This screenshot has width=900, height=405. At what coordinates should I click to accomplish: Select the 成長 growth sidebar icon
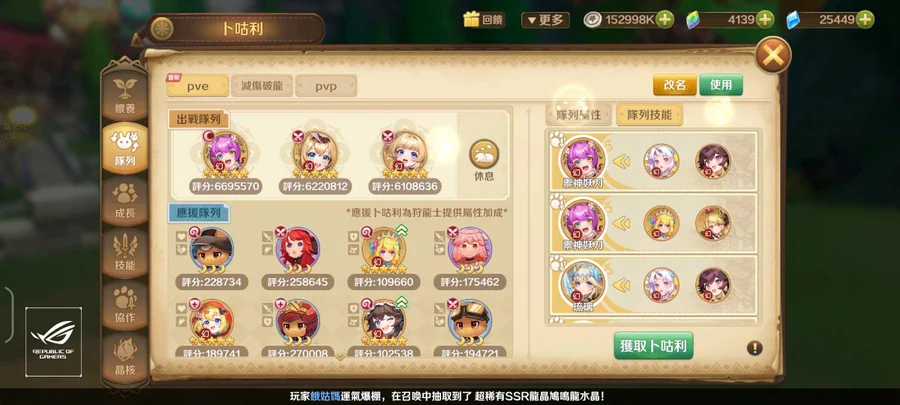(125, 200)
